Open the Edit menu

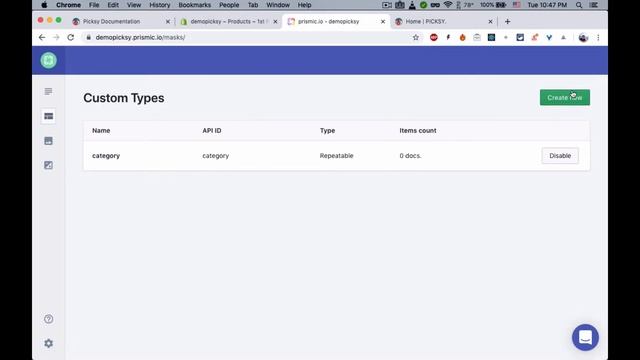(x=113, y=5)
